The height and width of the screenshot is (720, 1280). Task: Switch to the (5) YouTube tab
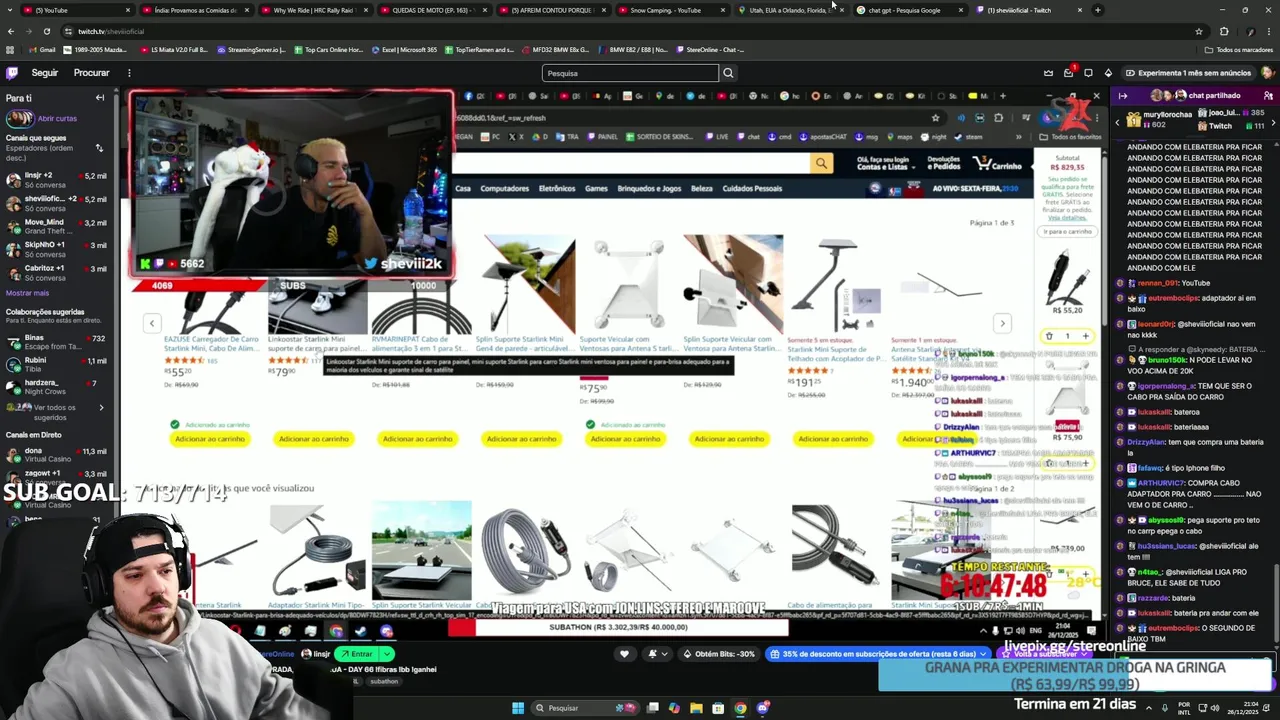coord(76,10)
